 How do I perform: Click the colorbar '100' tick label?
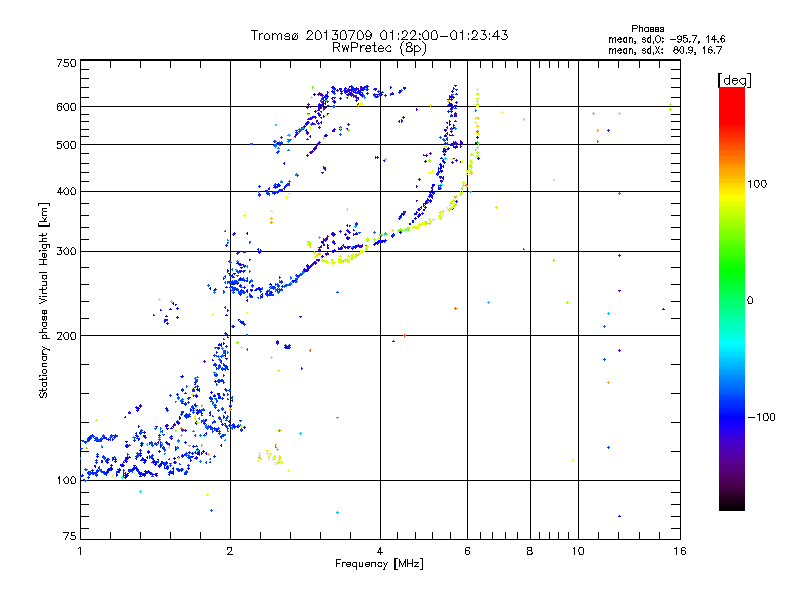click(757, 184)
